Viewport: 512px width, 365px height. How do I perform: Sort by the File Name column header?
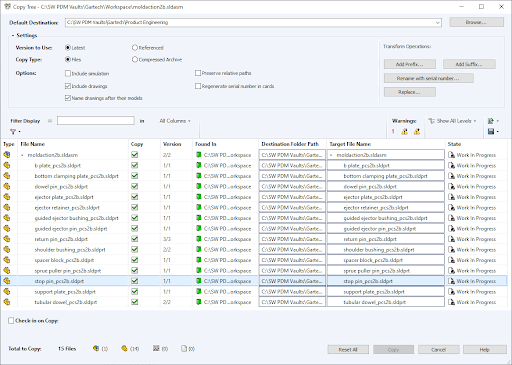click(74, 144)
